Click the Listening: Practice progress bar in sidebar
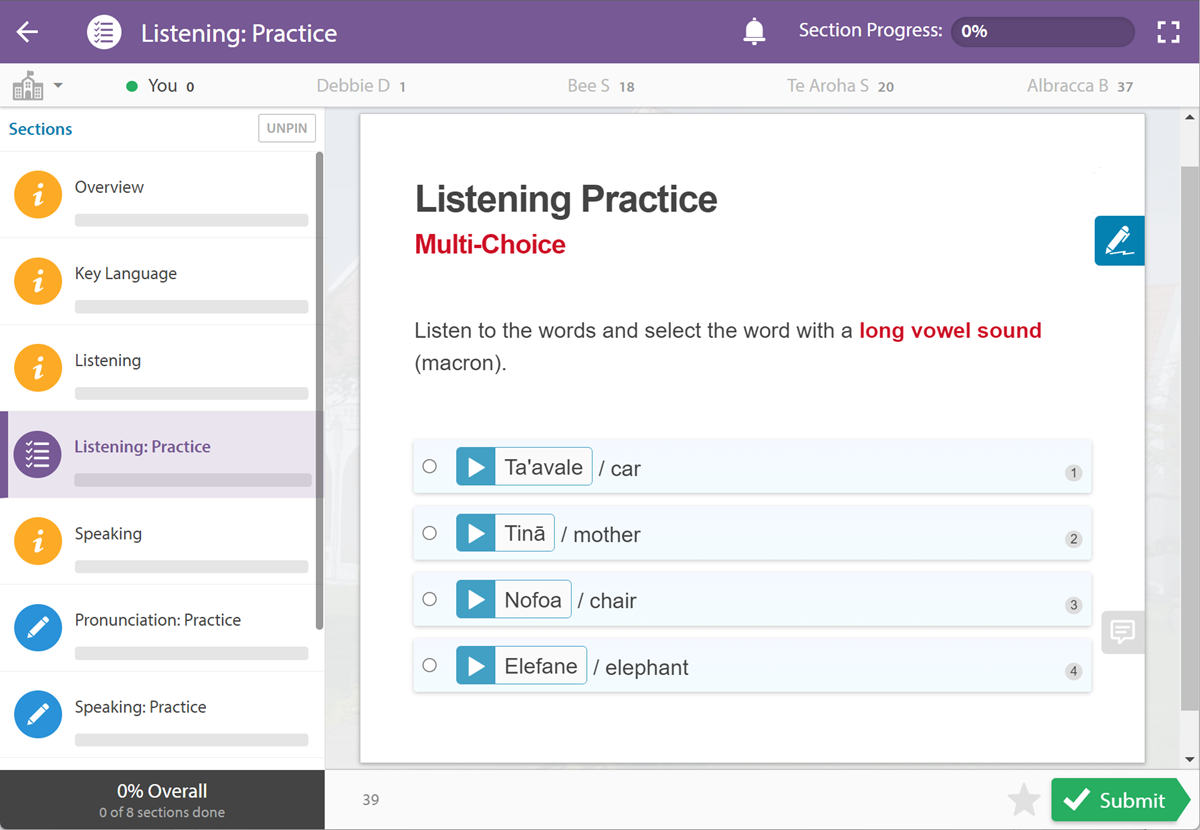Viewport: 1200px width, 830px height. point(192,480)
